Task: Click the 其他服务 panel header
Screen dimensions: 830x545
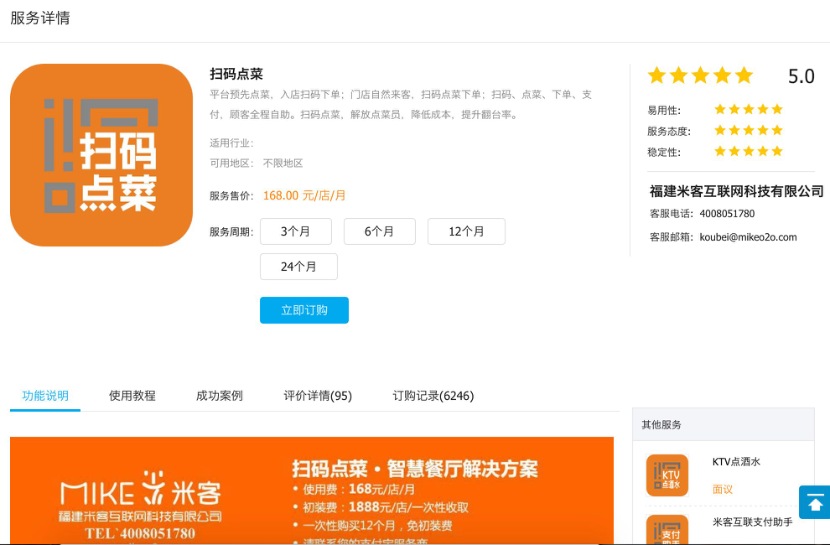Action: (x=723, y=424)
